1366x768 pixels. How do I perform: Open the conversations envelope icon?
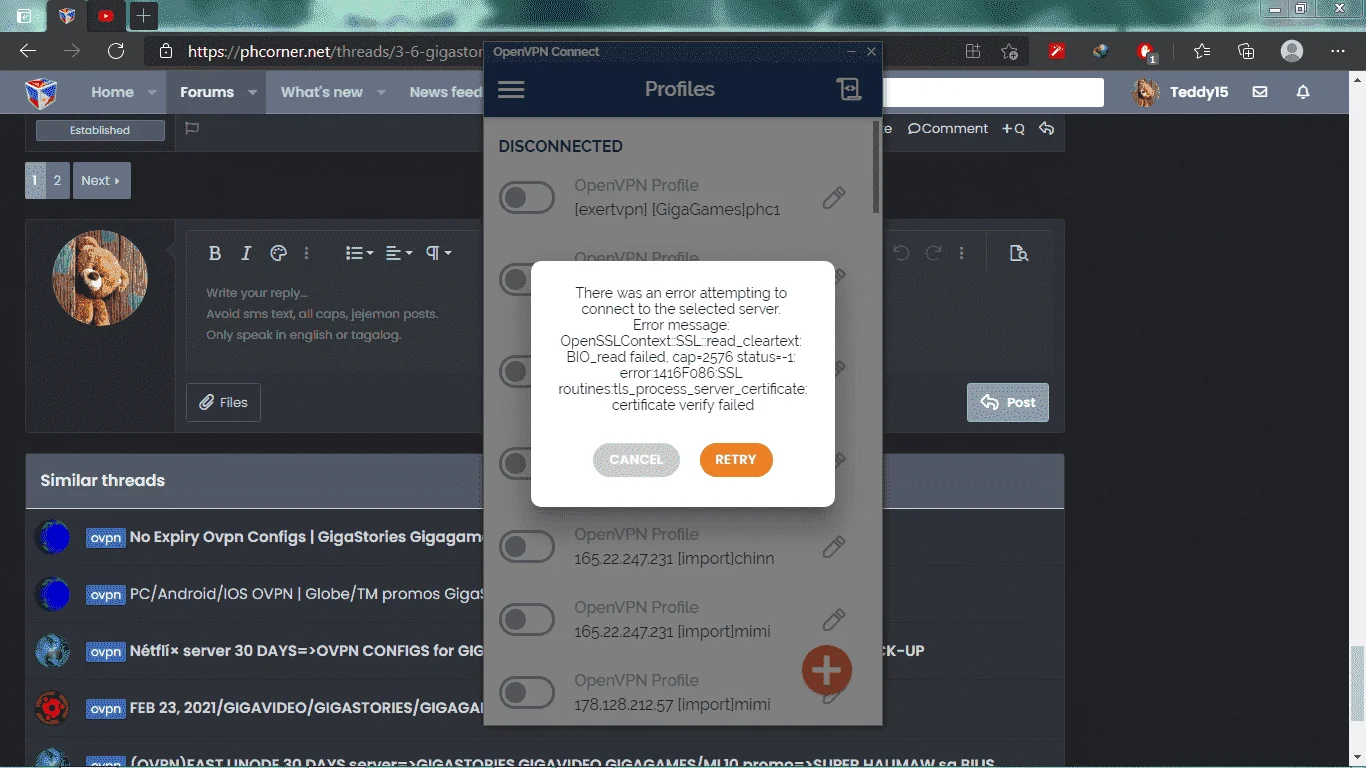[x=1260, y=92]
